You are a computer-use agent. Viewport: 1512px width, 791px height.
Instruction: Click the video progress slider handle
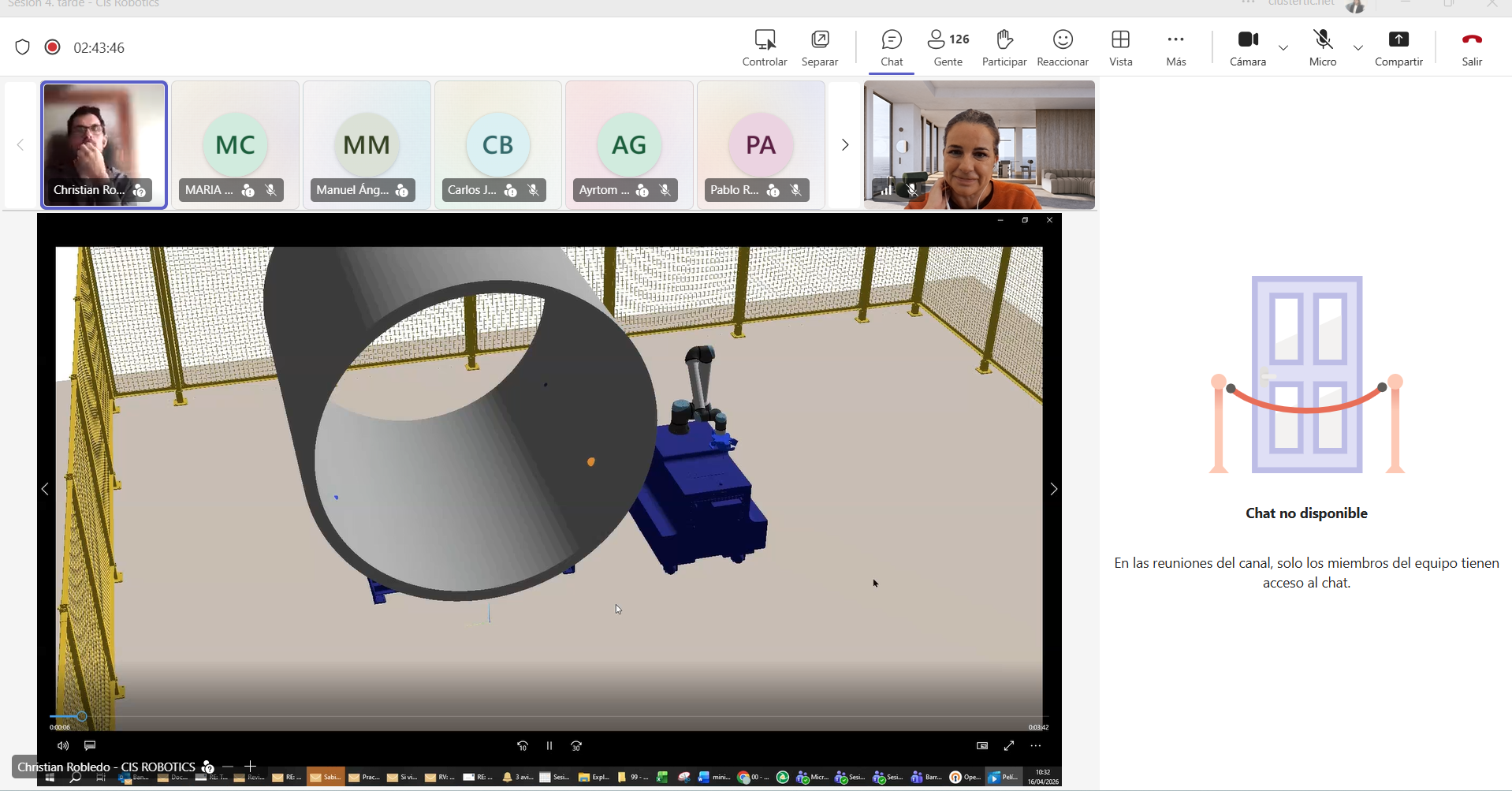pyautogui.click(x=81, y=716)
